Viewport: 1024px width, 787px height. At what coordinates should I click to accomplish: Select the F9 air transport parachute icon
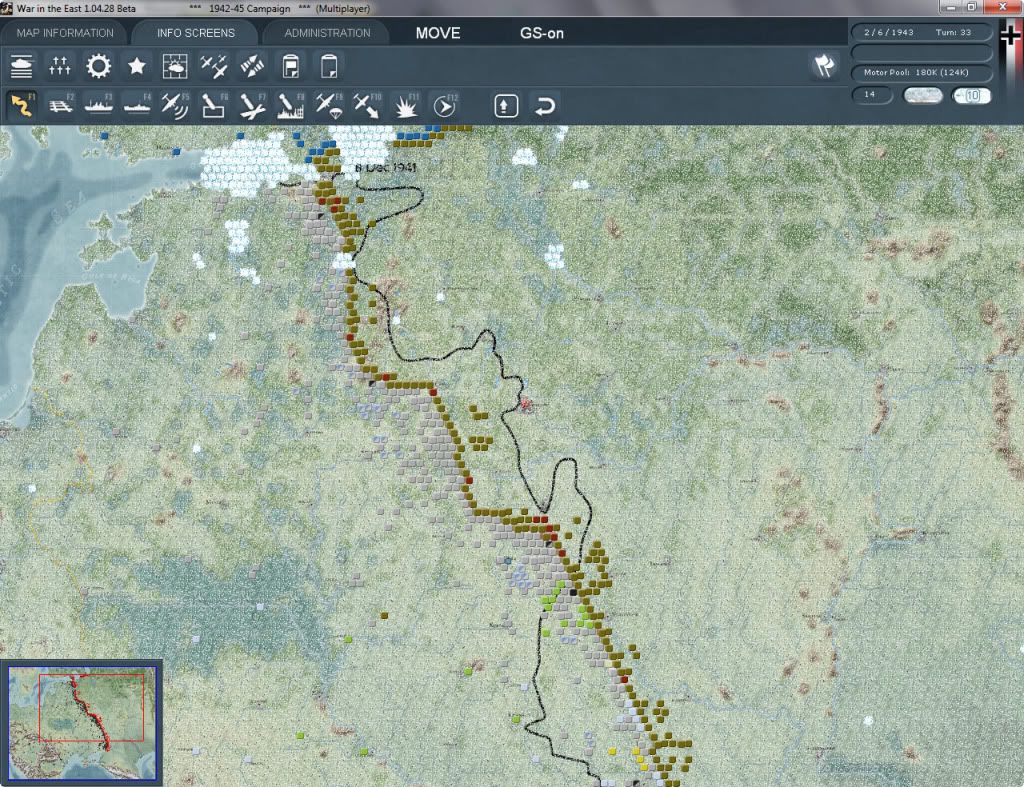point(329,106)
